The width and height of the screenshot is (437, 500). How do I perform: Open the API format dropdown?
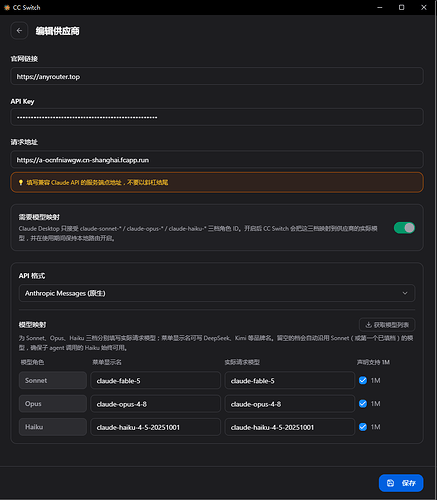tap(217, 293)
